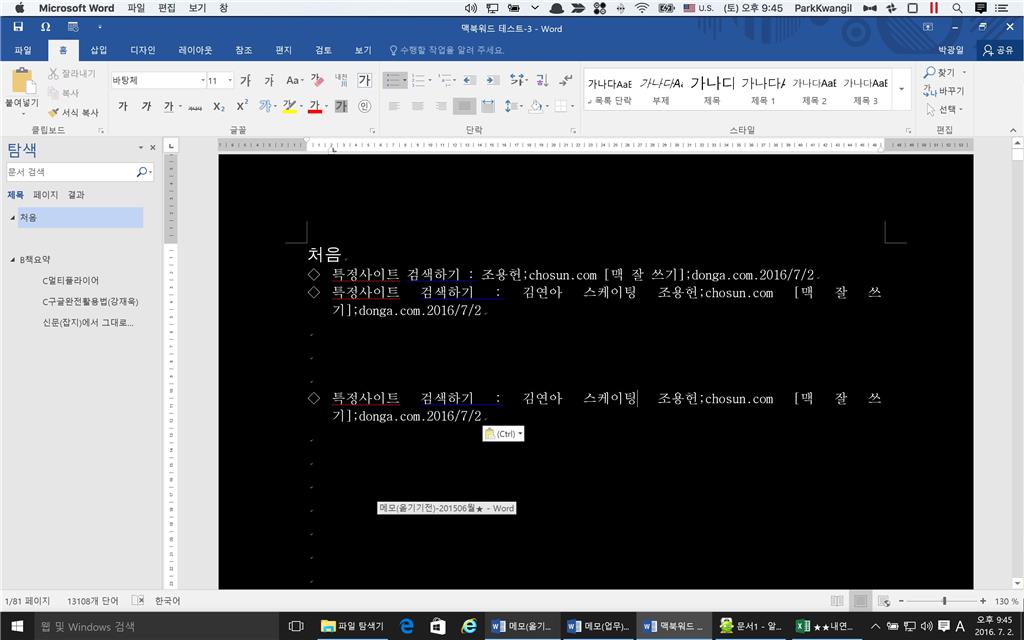Apply the 제목 1 style

pyautogui.click(x=763, y=91)
